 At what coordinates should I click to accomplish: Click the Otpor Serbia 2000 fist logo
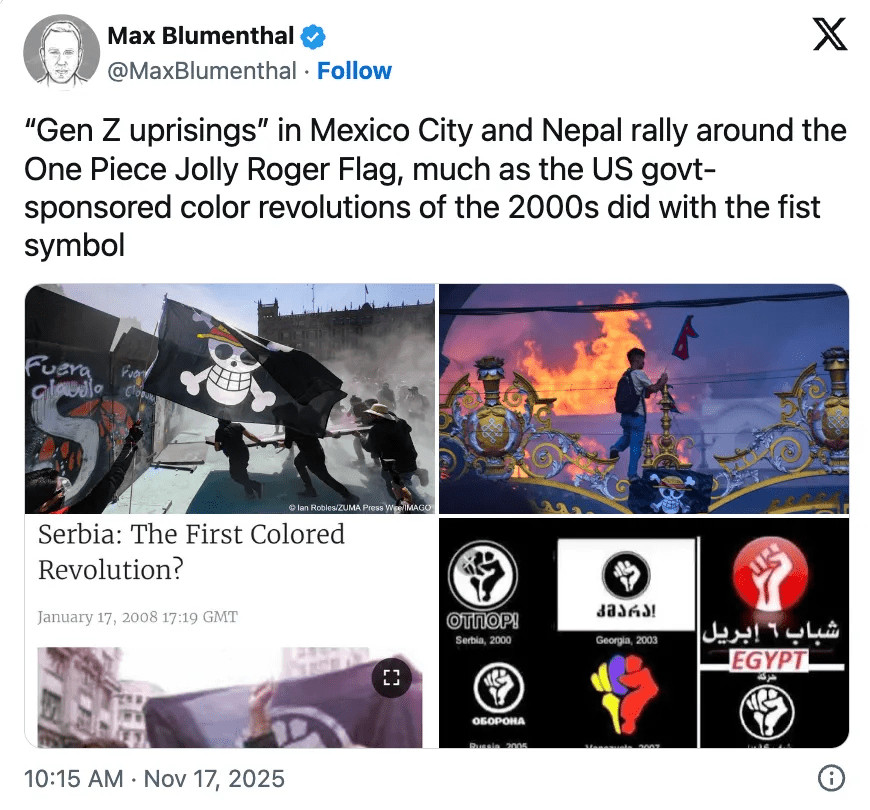(x=483, y=575)
